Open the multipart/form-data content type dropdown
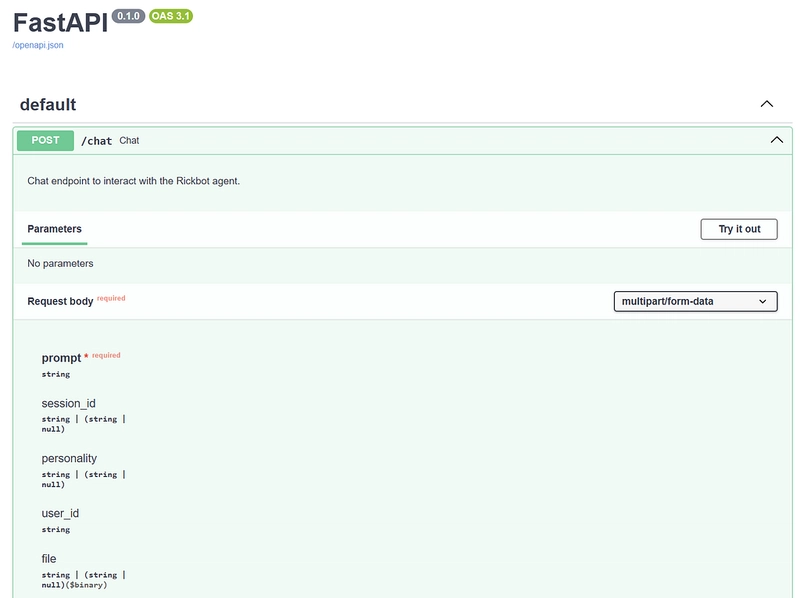The width and height of the screenshot is (800, 598). [x=695, y=301]
